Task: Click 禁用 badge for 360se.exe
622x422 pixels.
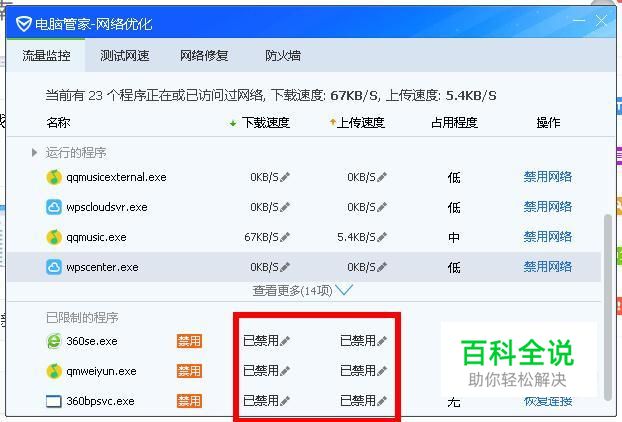Action: click(x=189, y=341)
